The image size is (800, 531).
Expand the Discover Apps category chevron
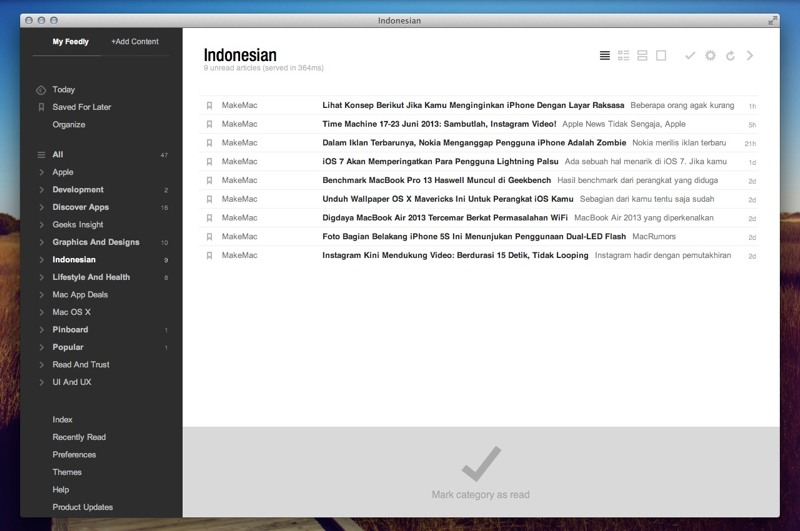click(x=41, y=207)
